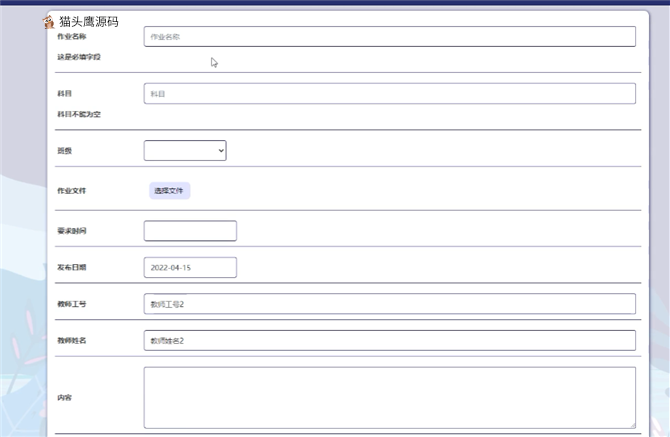This screenshot has height=437, width=670.
Task: Click the 班级 field label
Action: (65, 150)
